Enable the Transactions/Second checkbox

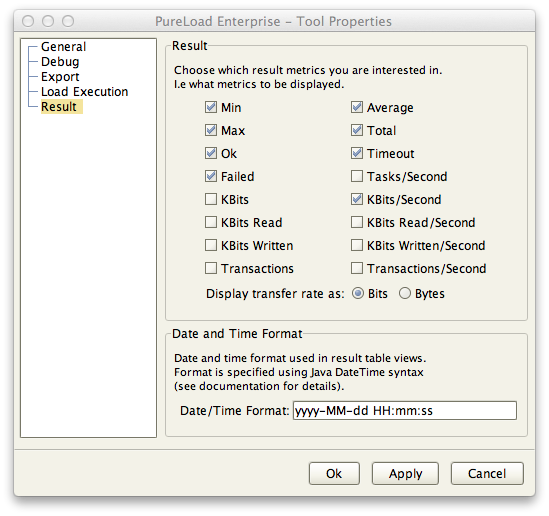357,268
